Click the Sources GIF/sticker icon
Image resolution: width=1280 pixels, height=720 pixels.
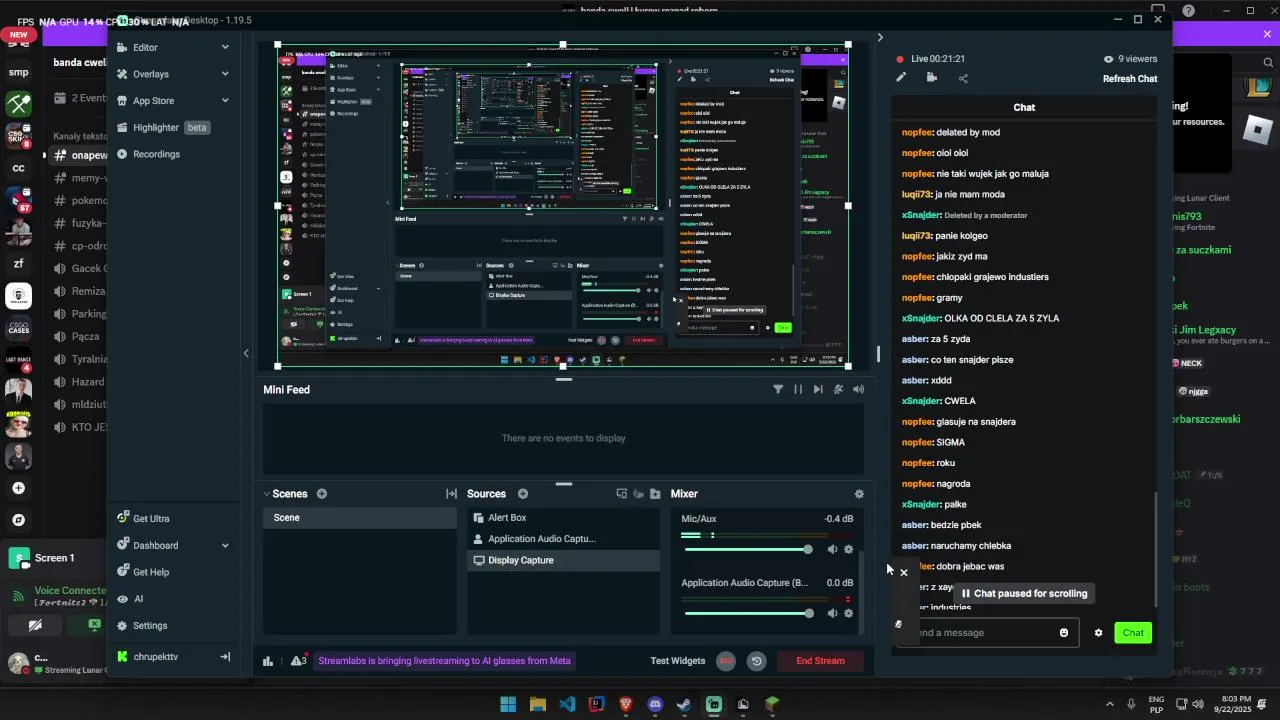coord(638,494)
